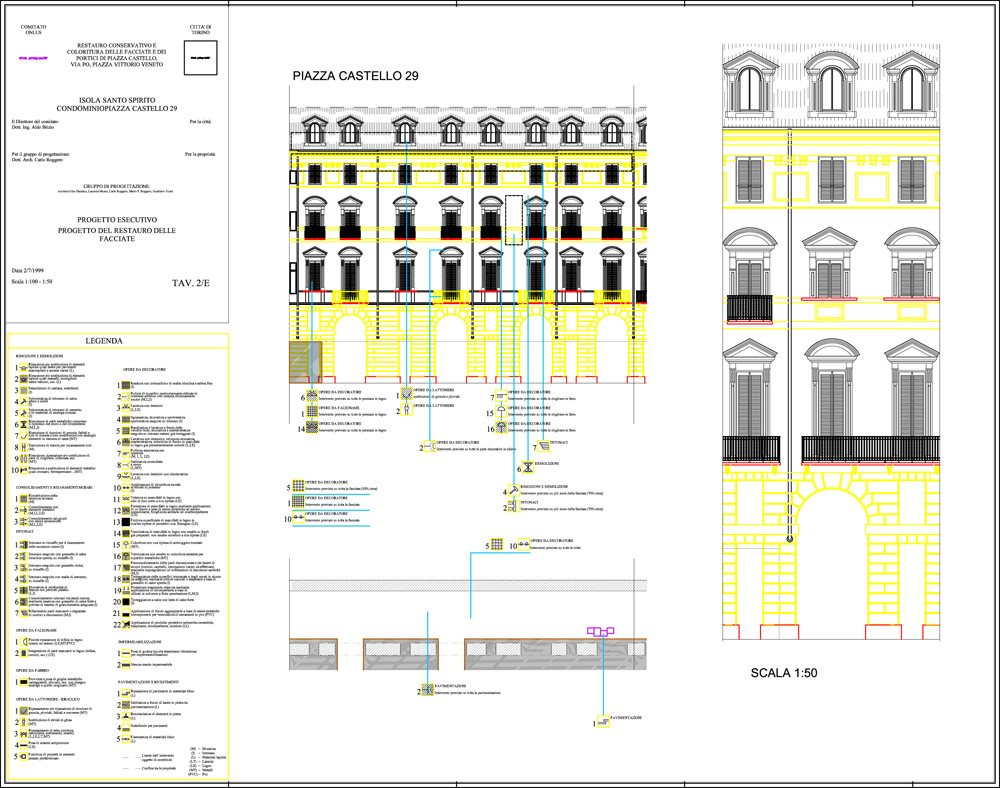The width and height of the screenshot is (1000, 788).
Task: Click the ISOLA SANTO SPIRITO heading
Action: tap(116, 101)
